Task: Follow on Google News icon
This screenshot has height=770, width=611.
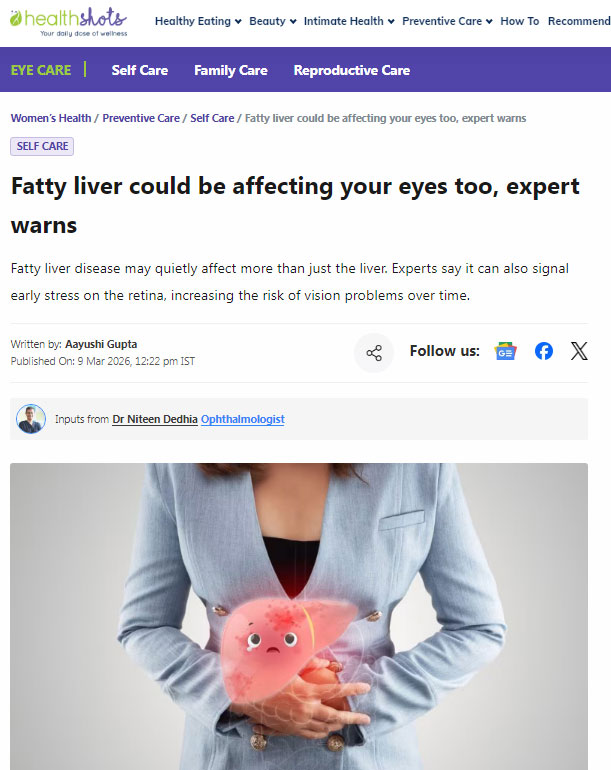Action: pos(505,351)
